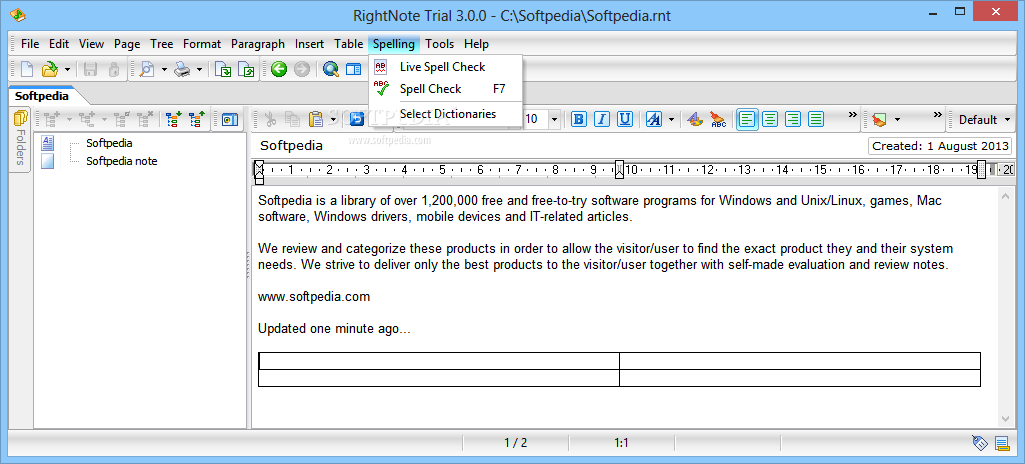Image resolution: width=1025 pixels, height=464 pixels.
Task: Click the move node down icon in the tree toolbar
Action: tap(173, 119)
